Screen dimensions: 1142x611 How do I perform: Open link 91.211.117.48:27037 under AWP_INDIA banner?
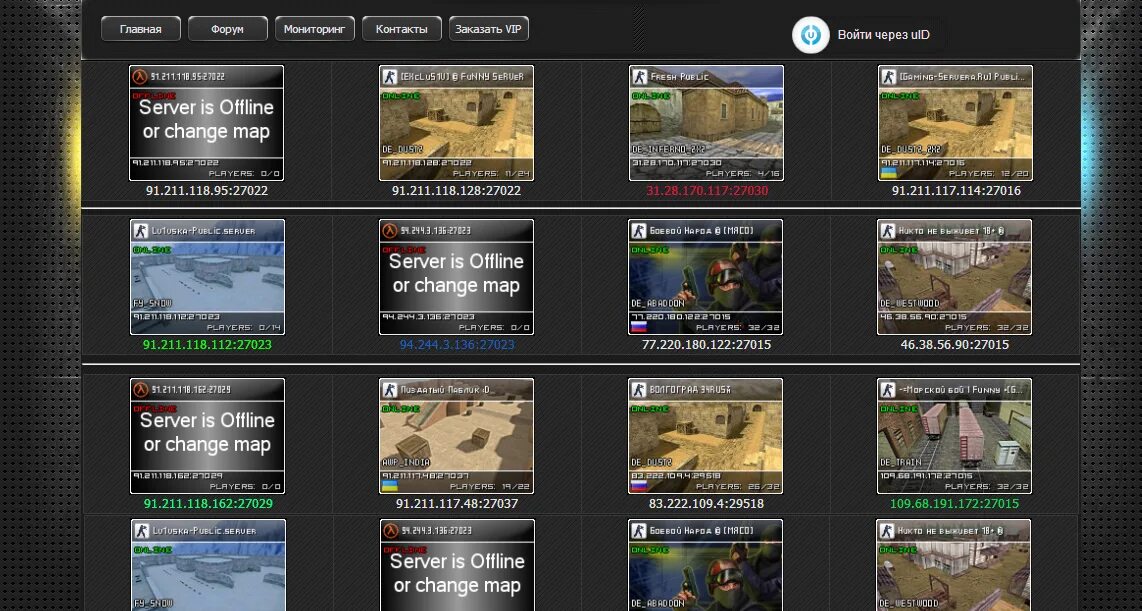coord(457,503)
